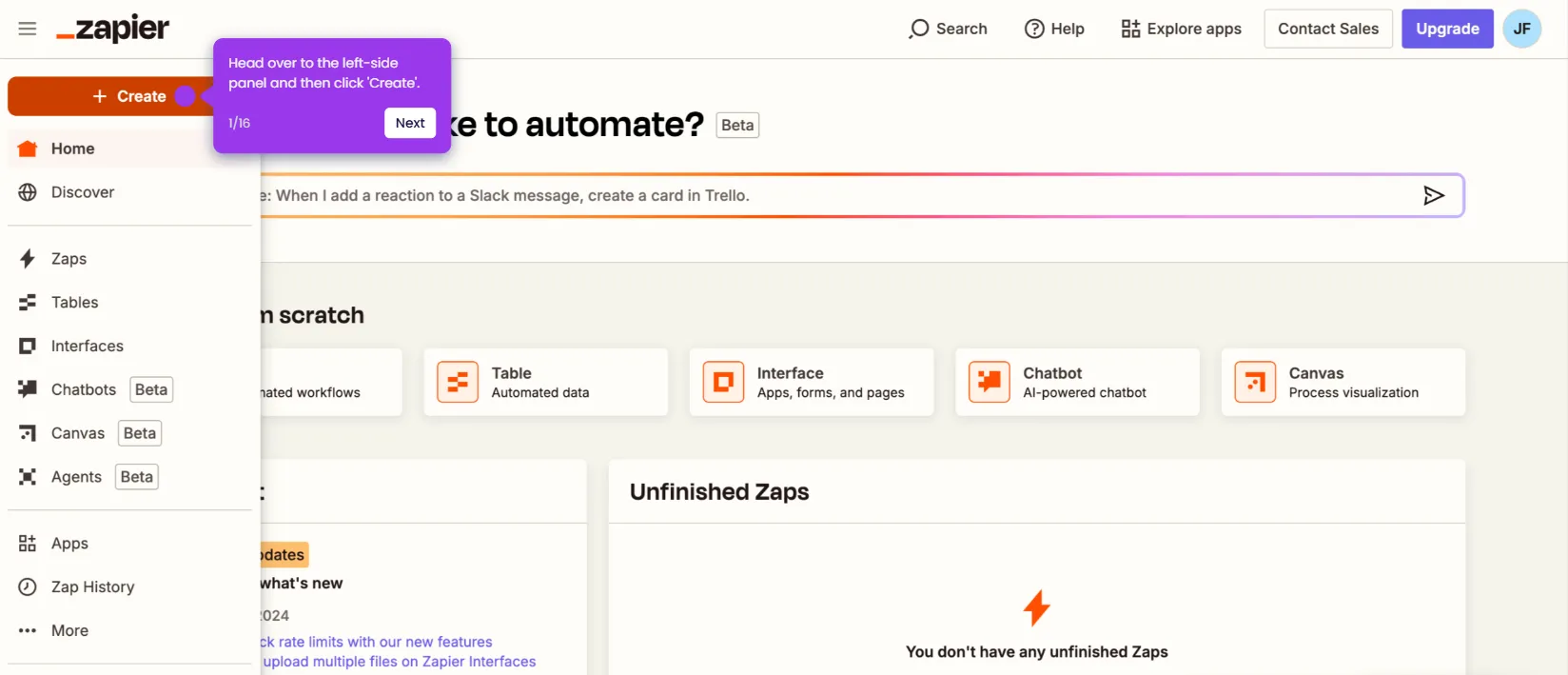Open the upload multiple files link
This screenshot has width=1568, height=675.
[399, 662]
